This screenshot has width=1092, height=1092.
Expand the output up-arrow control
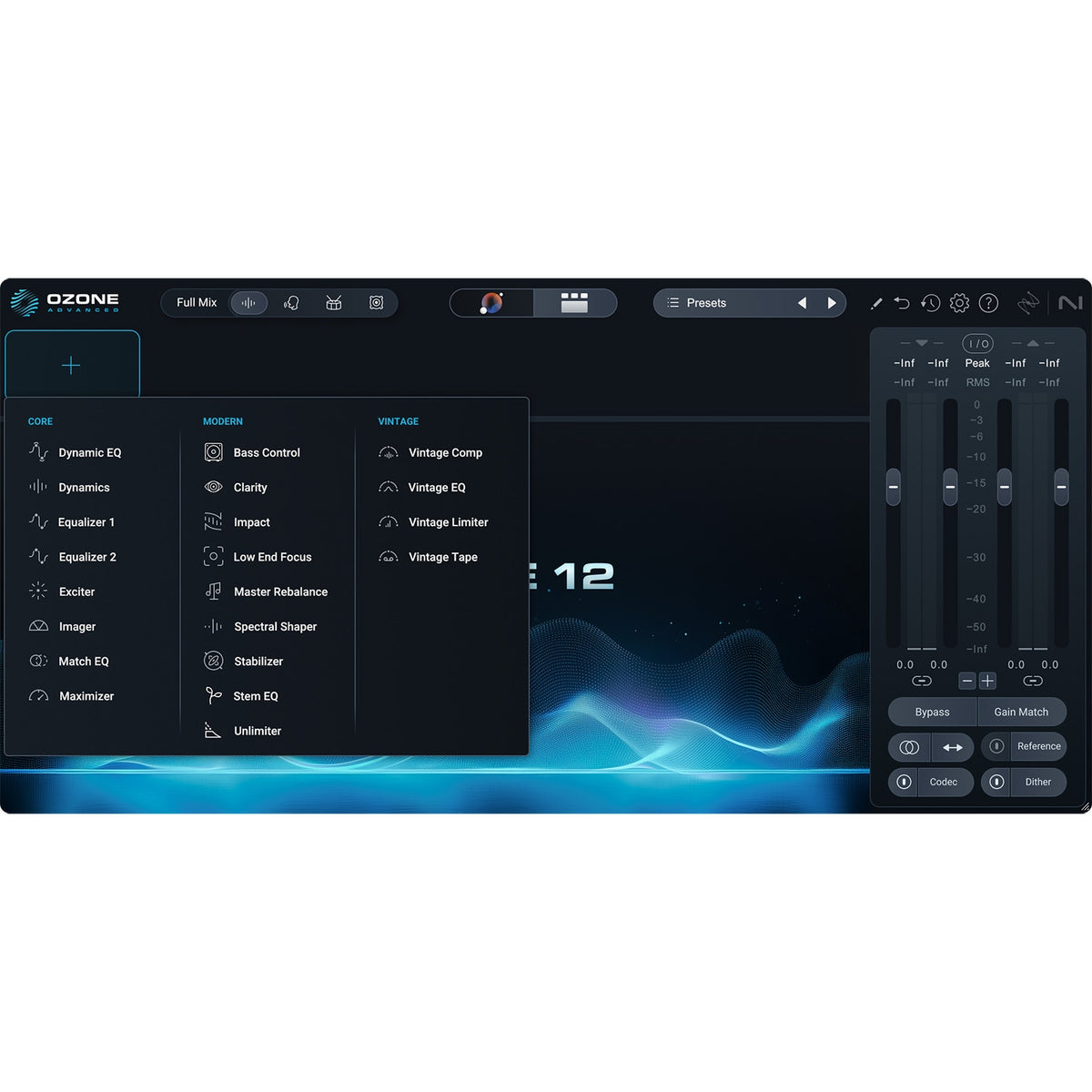pos(1033,343)
